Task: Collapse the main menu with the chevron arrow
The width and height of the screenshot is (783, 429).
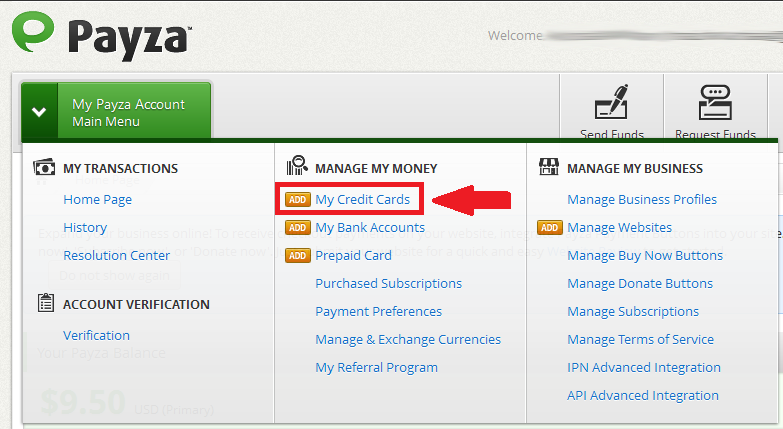Action: point(39,111)
